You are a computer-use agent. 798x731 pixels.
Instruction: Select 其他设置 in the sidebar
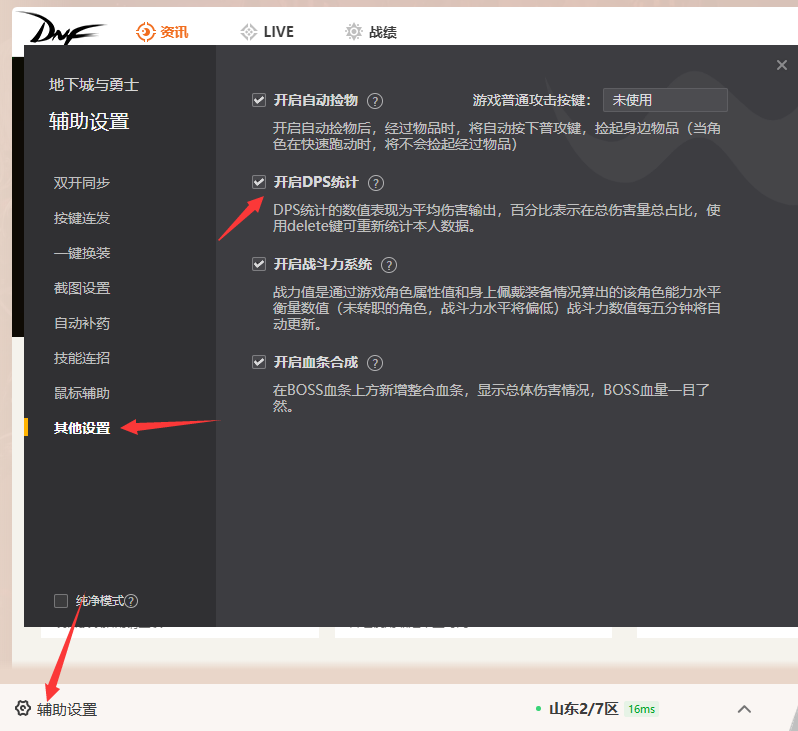[82, 428]
